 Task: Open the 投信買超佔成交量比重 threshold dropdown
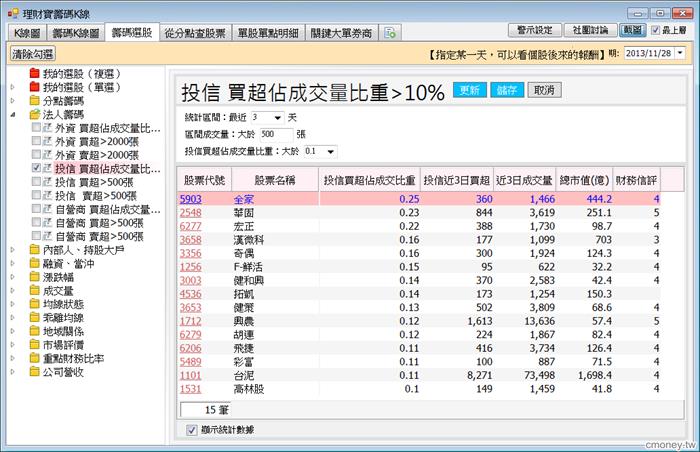click(x=330, y=151)
